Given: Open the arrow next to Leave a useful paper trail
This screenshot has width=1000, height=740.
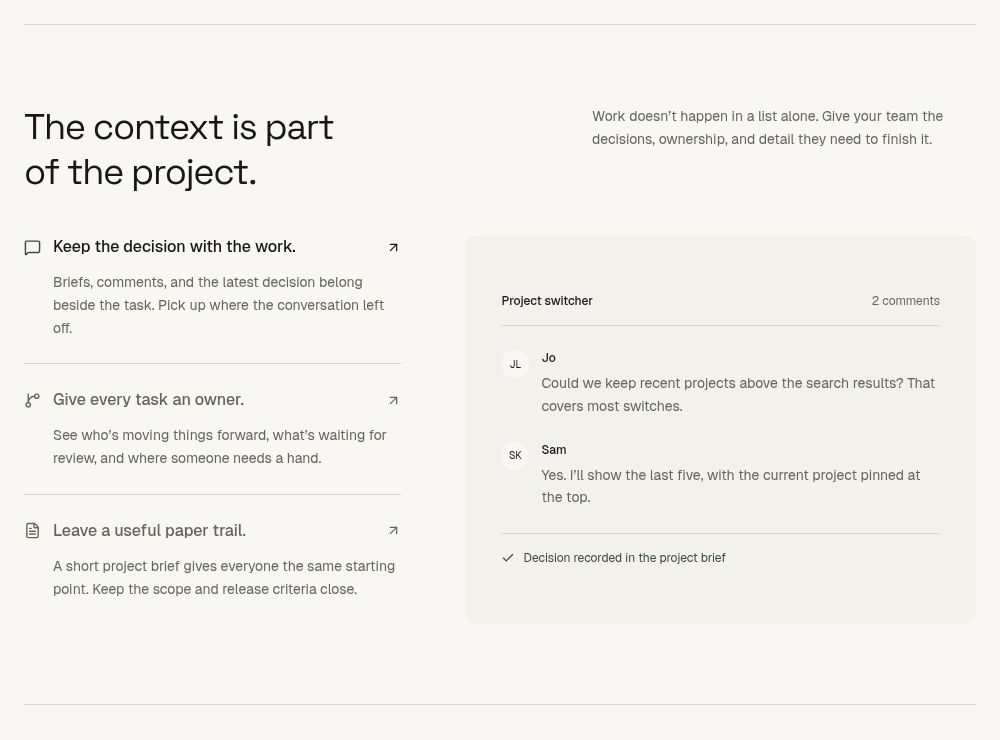Looking at the screenshot, I should click(x=393, y=531).
